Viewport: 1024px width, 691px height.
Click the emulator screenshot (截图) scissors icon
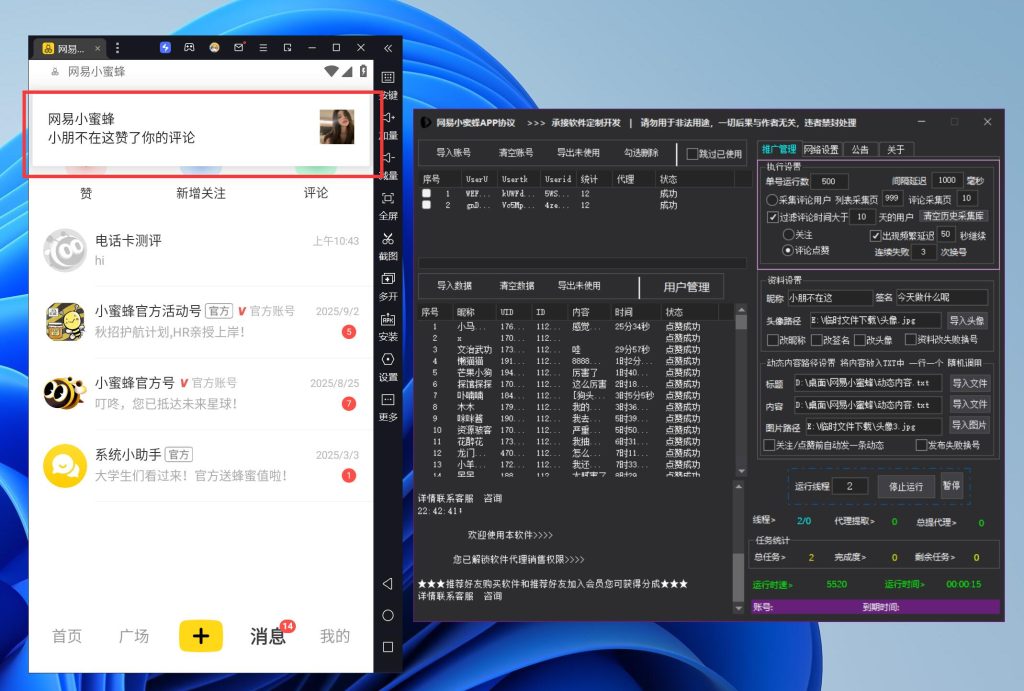(388, 239)
